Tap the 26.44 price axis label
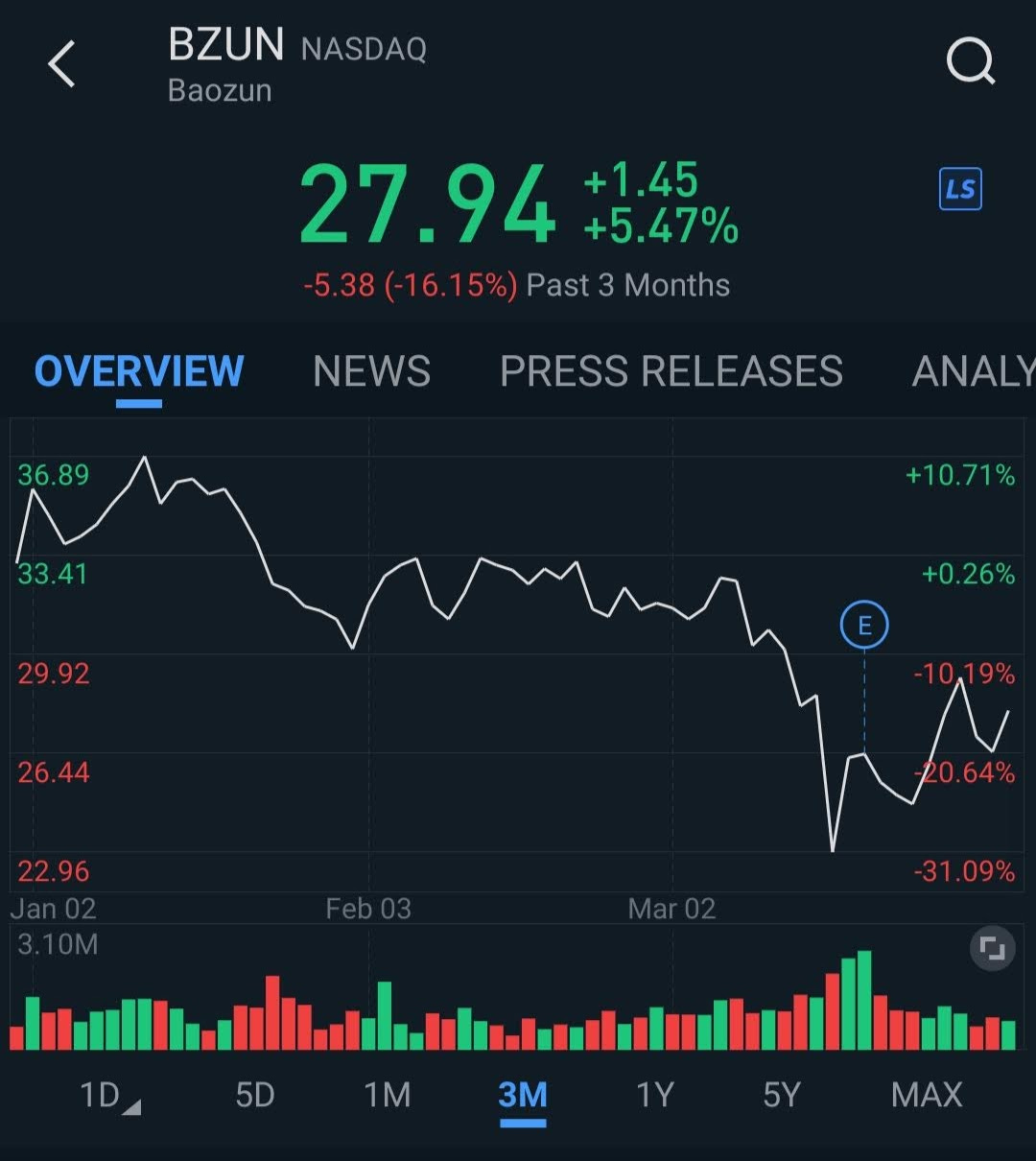The width and height of the screenshot is (1036, 1161). coord(54,772)
